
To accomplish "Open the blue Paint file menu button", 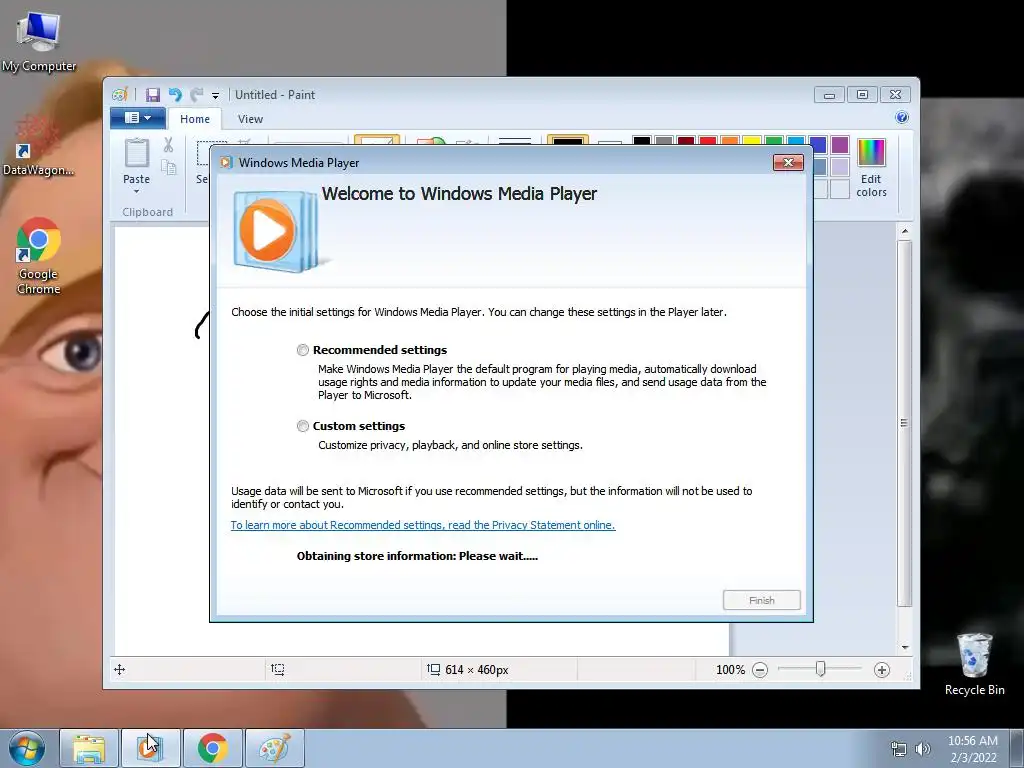I will point(138,118).
